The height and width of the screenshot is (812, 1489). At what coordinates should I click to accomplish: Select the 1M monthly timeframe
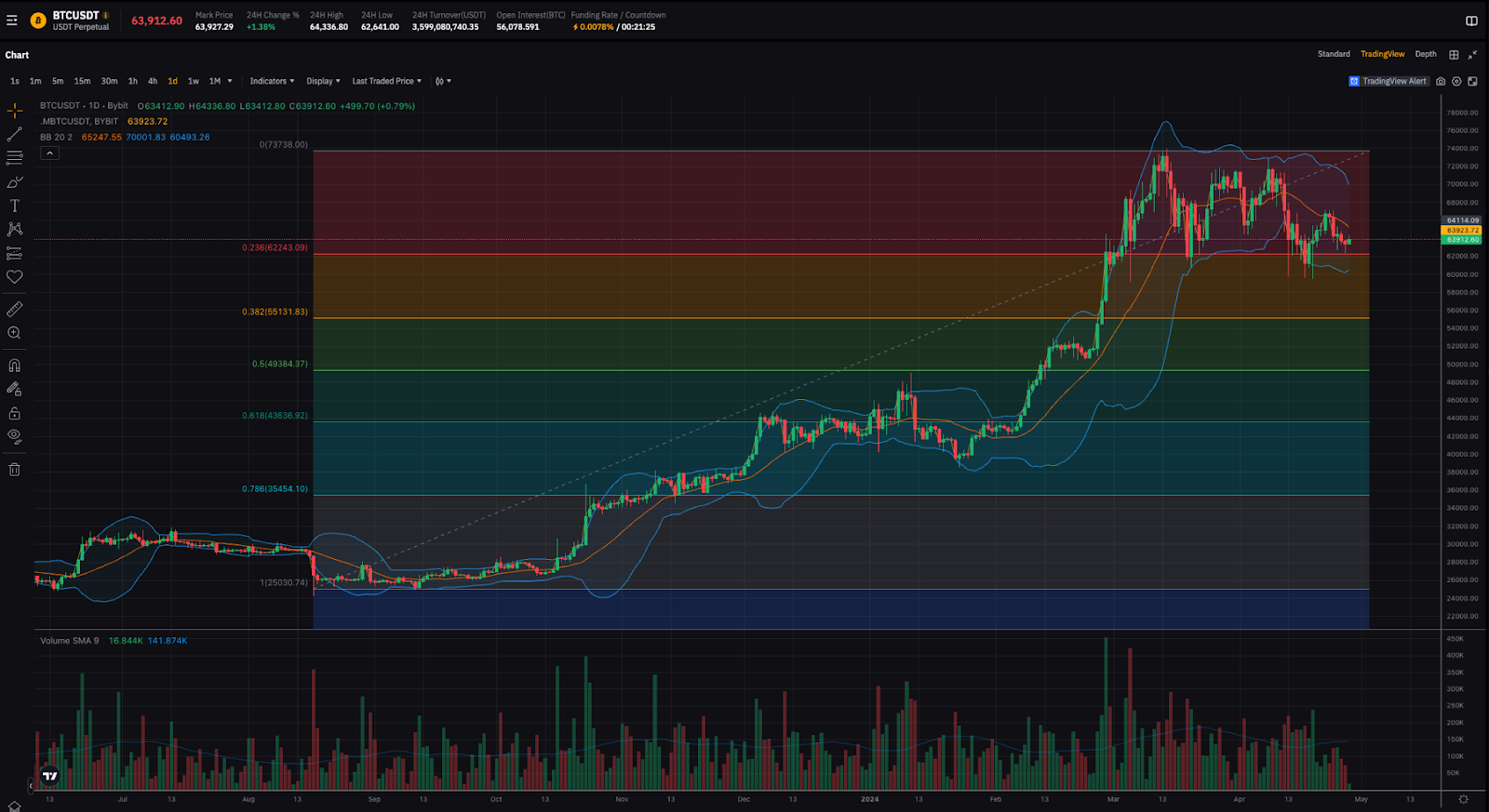click(x=215, y=81)
